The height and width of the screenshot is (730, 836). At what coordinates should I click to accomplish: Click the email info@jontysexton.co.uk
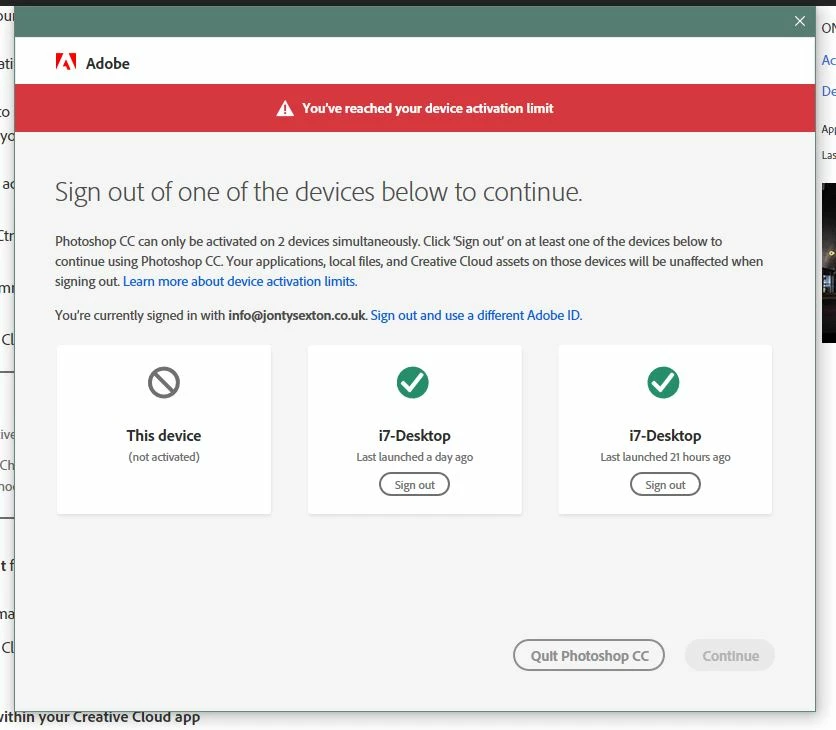297,316
